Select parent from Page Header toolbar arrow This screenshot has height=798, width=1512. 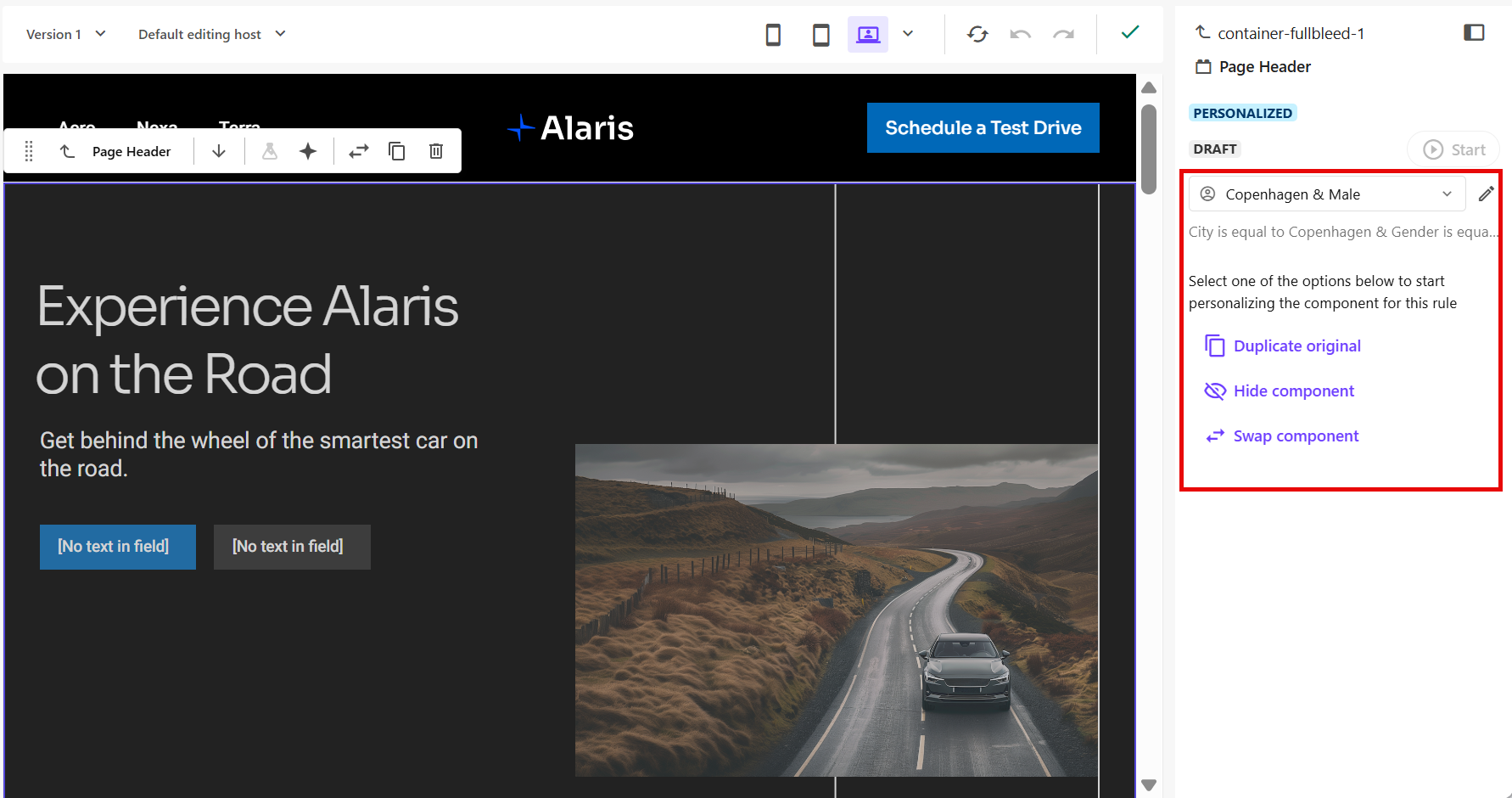[67, 151]
